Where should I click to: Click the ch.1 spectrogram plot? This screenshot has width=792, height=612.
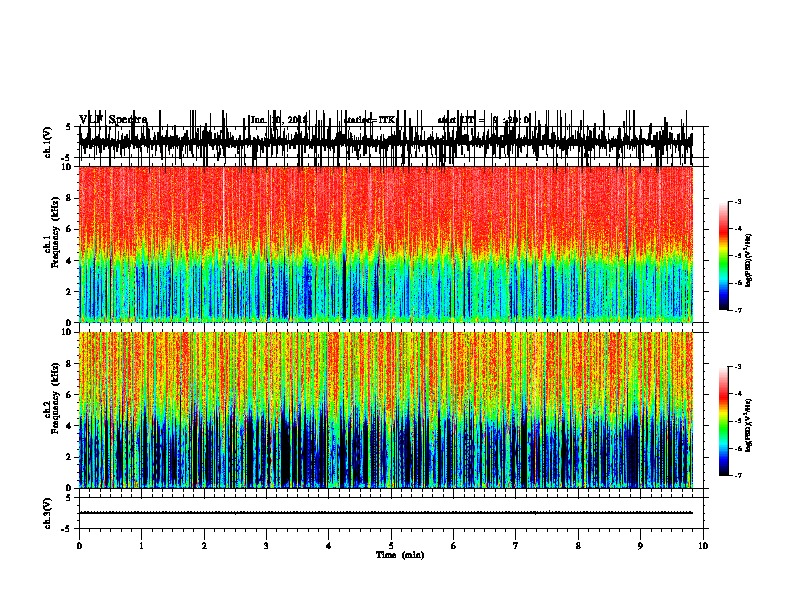point(386,244)
